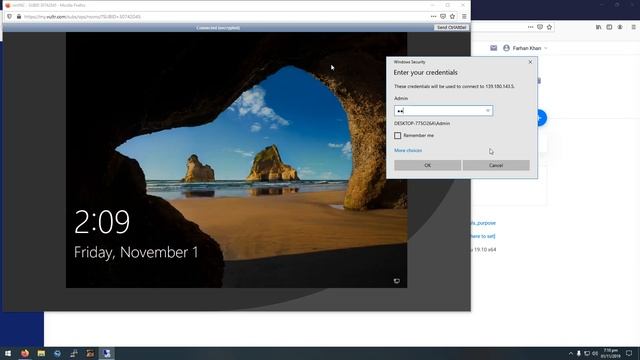This screenshot has height=360, width=640.
Task: Open the Farhan Khan account dropdown
Action: click(526, 48)
